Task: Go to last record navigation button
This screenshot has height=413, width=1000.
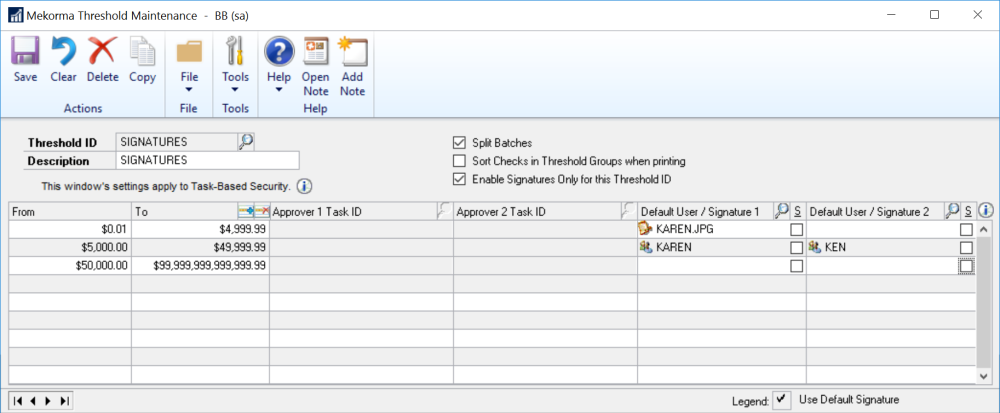Action: point(63,401)
